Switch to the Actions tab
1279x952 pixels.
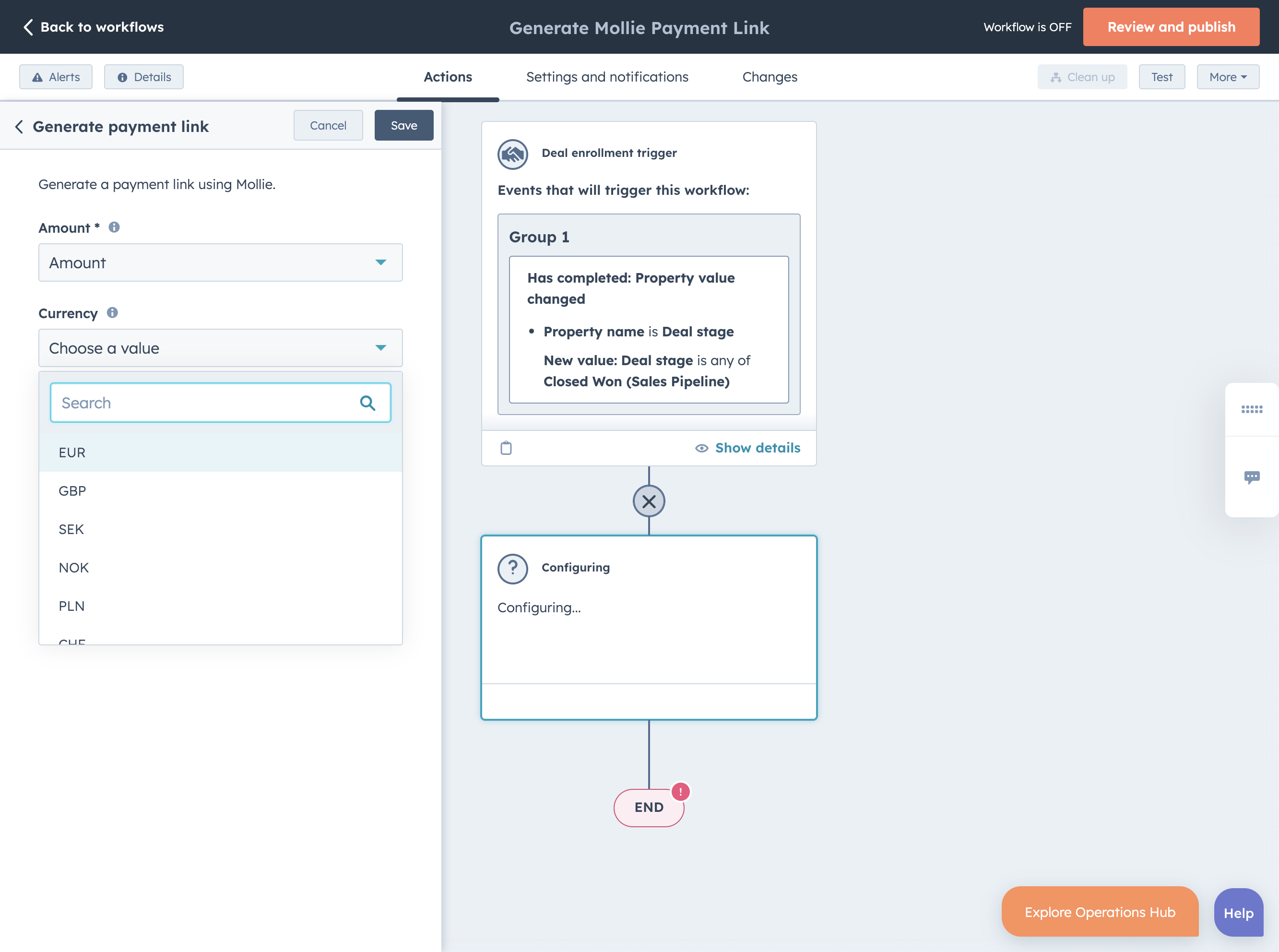click(448, 77)
